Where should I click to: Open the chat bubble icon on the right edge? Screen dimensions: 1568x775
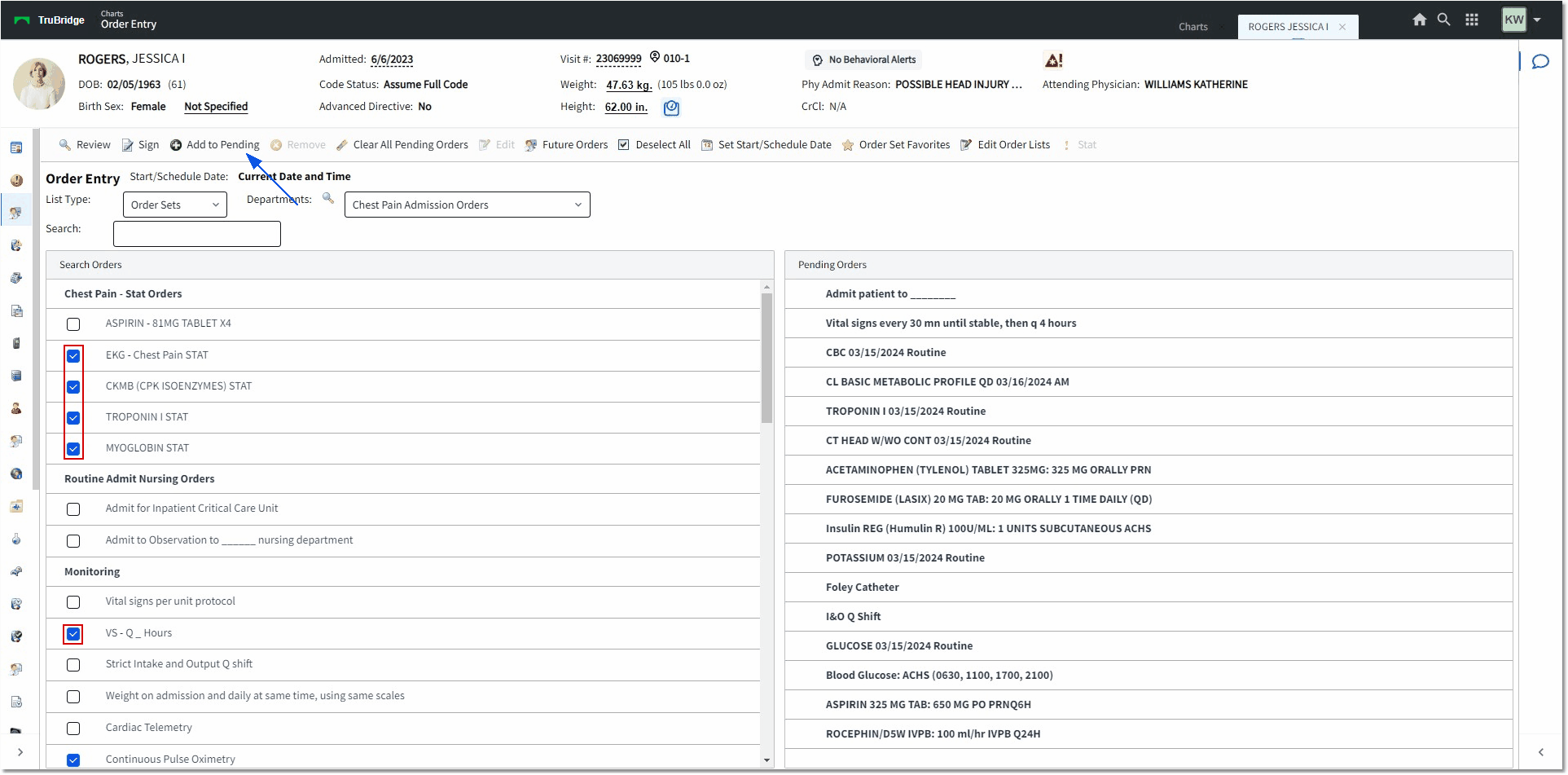pyautogui.click(x=1540, y=62)
